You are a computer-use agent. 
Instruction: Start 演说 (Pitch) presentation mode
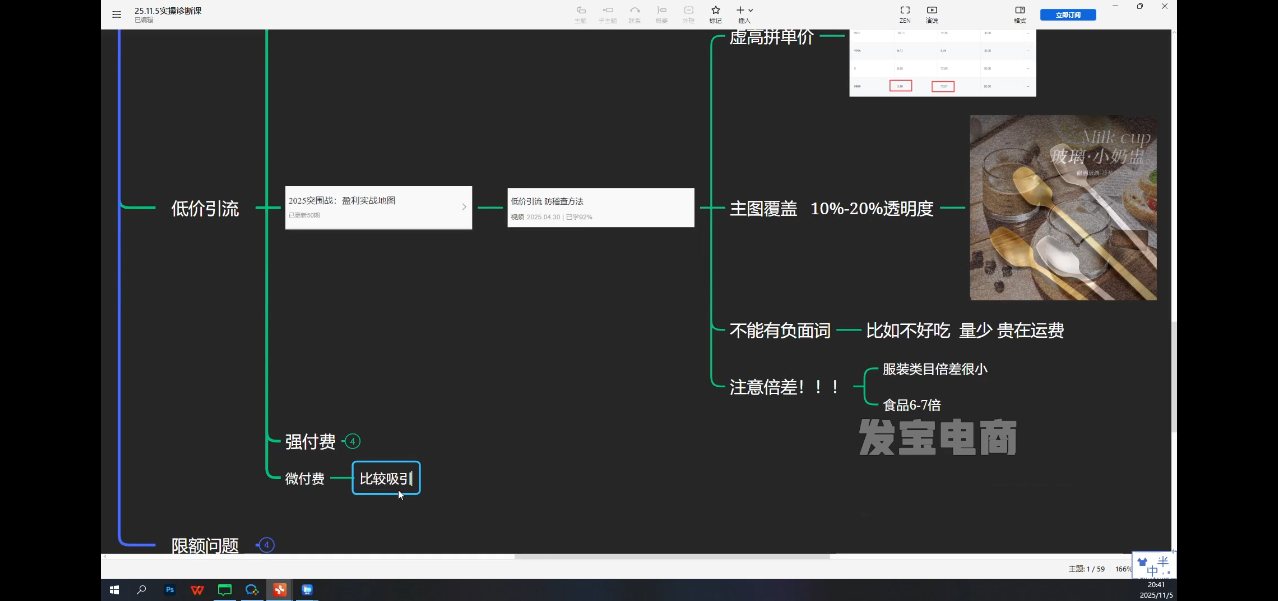(932, 13)
